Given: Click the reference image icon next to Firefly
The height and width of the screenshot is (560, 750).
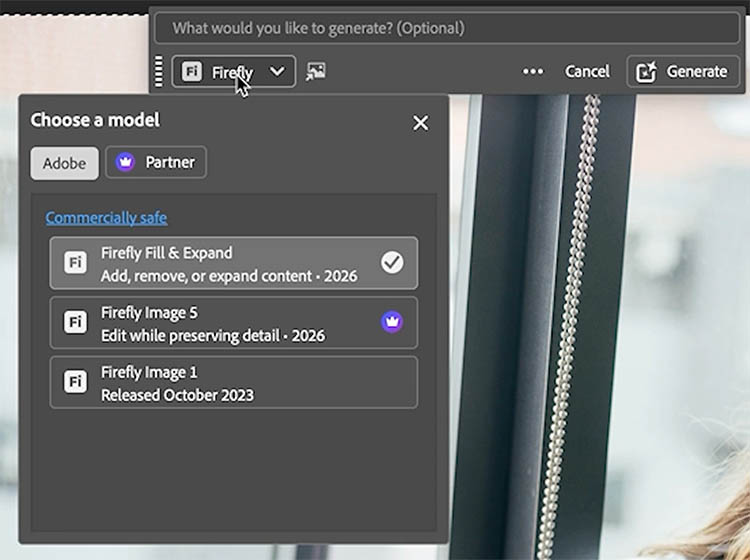Looking at the screenshot, I should click(x=316, y=72).
